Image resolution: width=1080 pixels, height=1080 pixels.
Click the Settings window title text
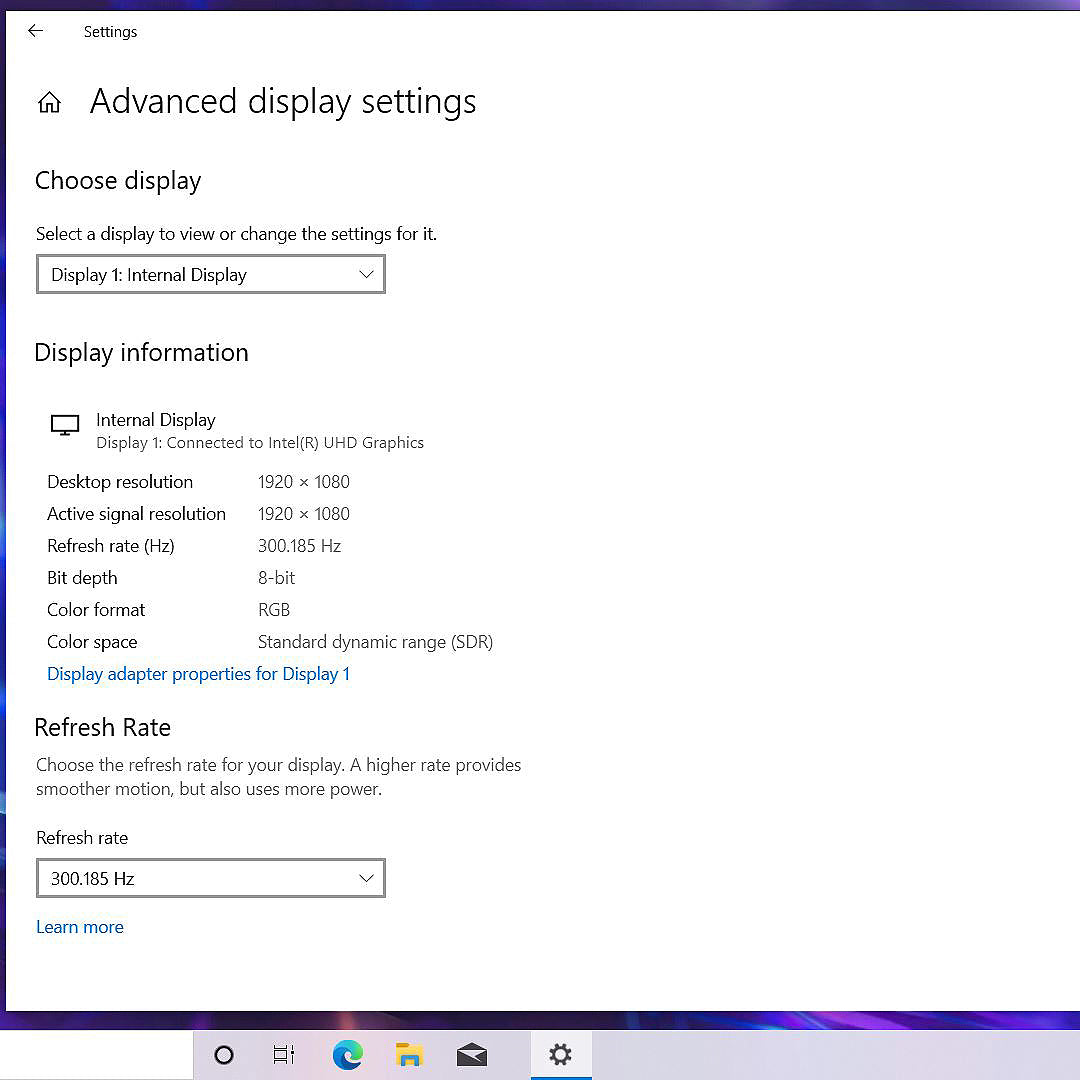[x=110, y=32]
